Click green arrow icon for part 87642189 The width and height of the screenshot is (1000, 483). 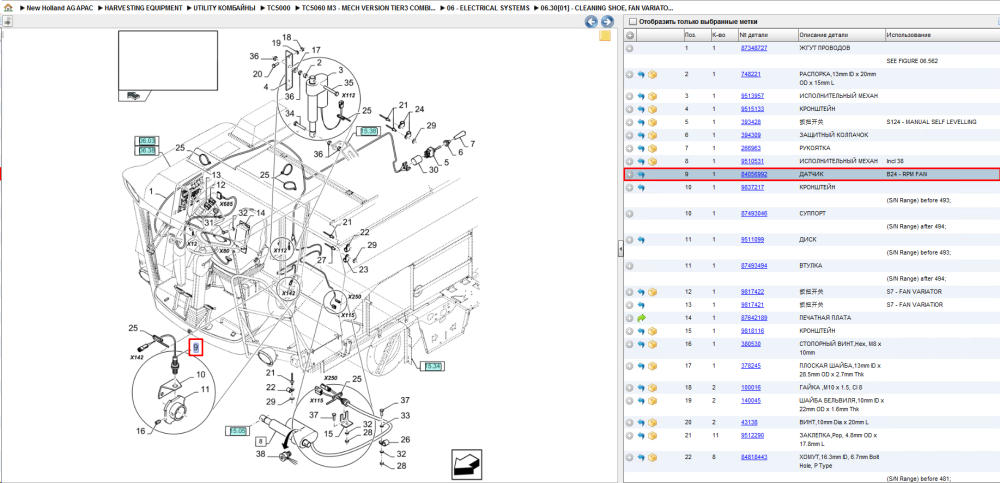click(x=641, y=318)
